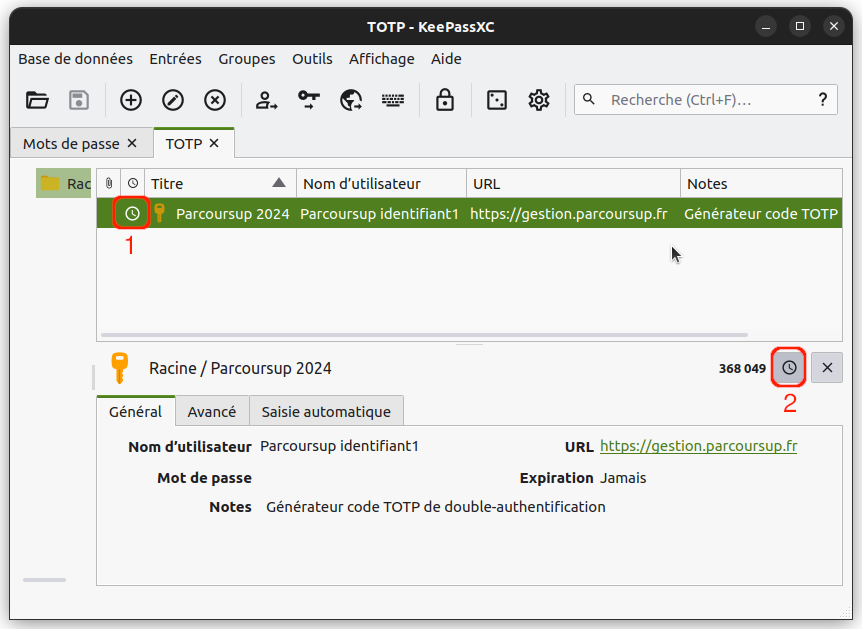Open the Base de données menu
This screenshot has height=629, width=862.
(x=75, y=59)
